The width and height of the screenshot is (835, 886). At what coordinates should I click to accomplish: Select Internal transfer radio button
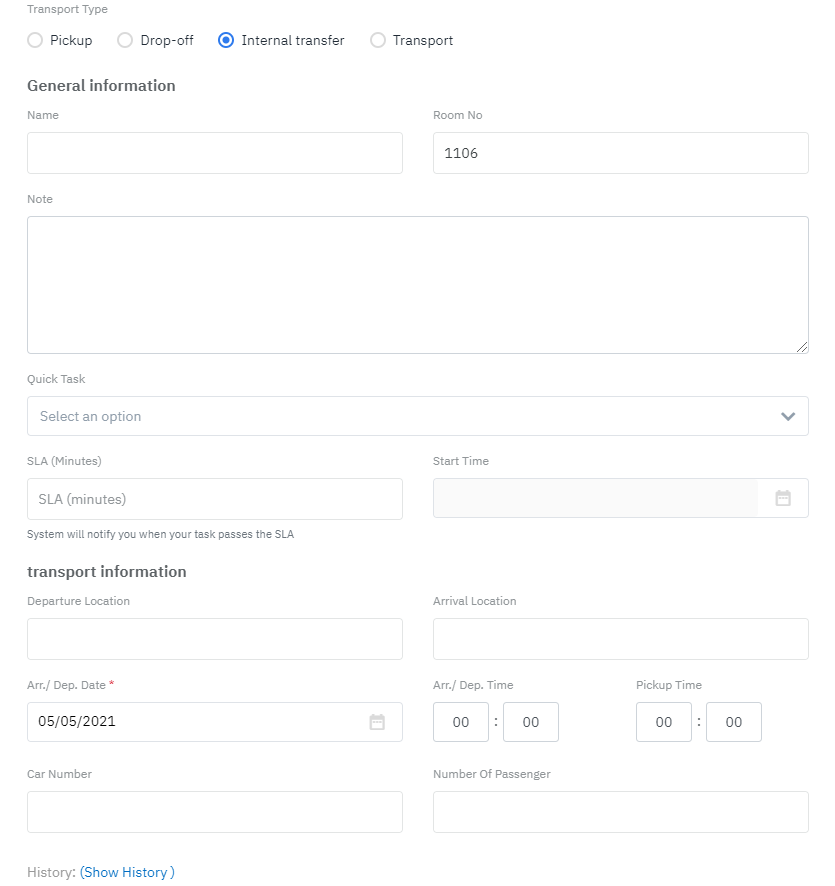coord(226,41)
